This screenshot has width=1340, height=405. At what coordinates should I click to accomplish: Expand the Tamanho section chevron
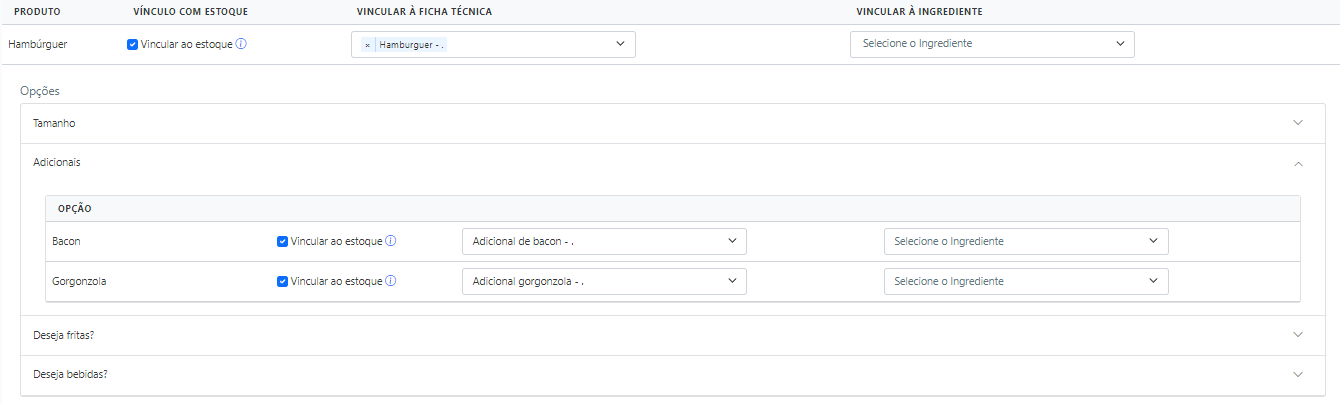(x=1298, y=123)
